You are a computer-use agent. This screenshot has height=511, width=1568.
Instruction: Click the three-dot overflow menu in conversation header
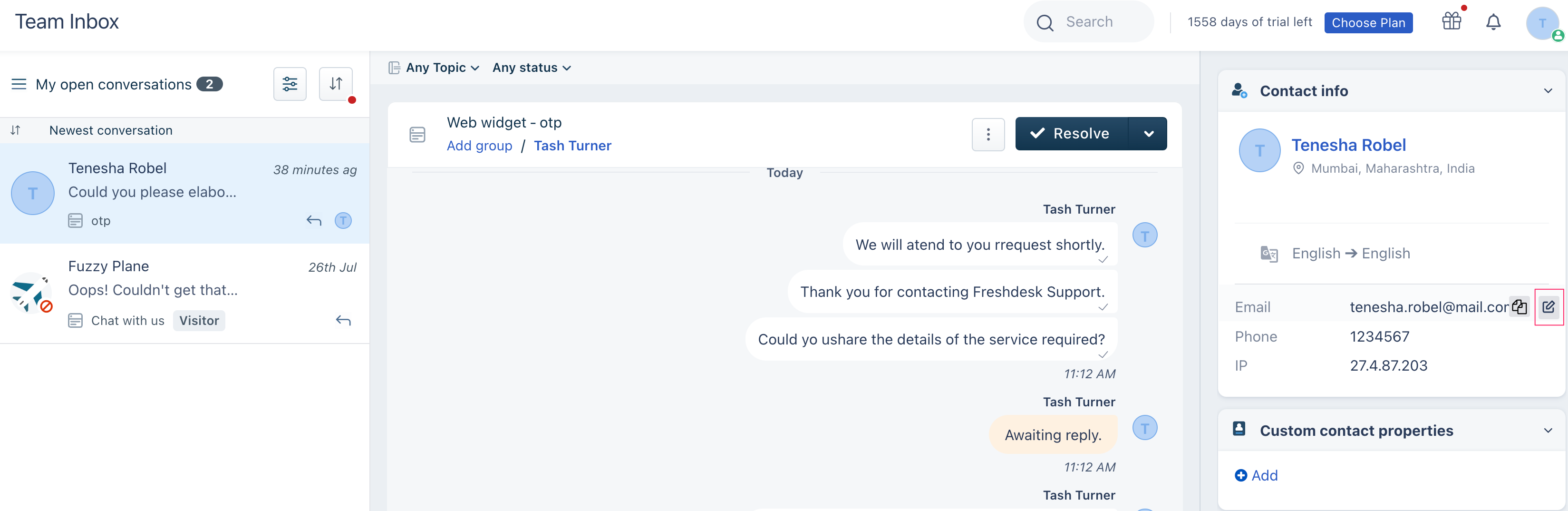pyautogui.click(x=987, y=134)
